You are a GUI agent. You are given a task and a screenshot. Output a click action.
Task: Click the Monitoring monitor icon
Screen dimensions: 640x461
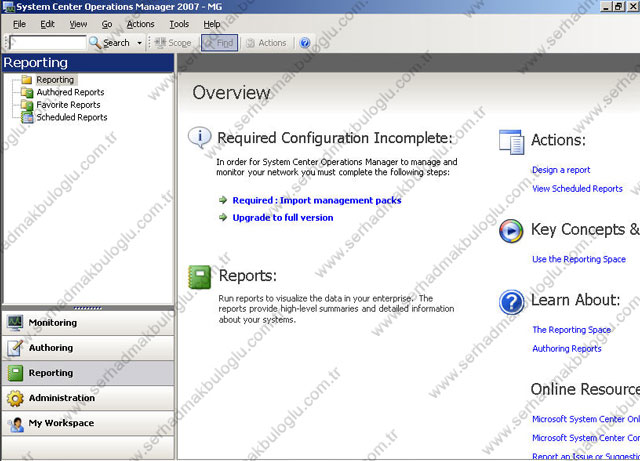click(x=15, y=323)
